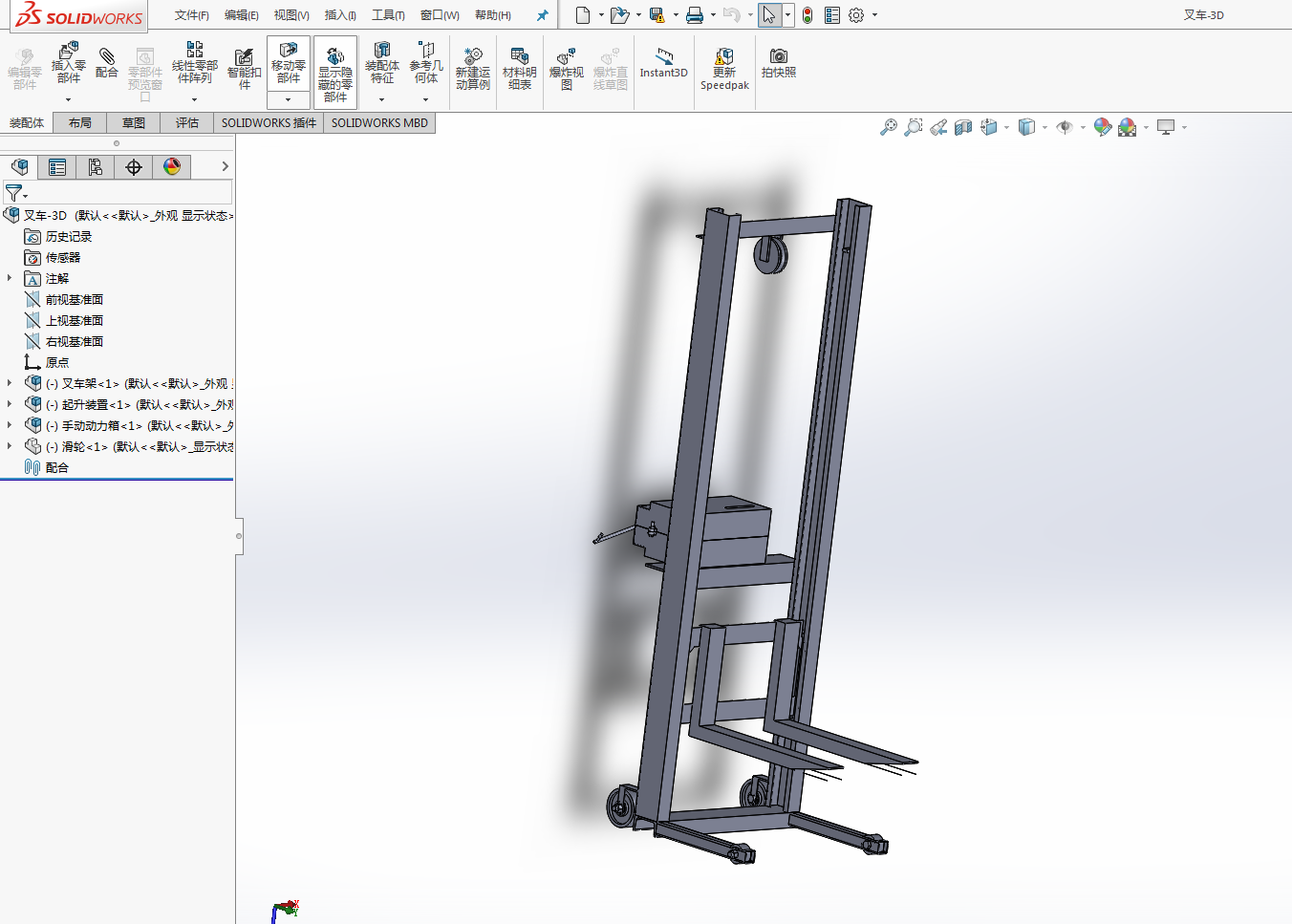1292x924 pixels.
Task: Pin the menu bar
Action: [x=543, y=15]
